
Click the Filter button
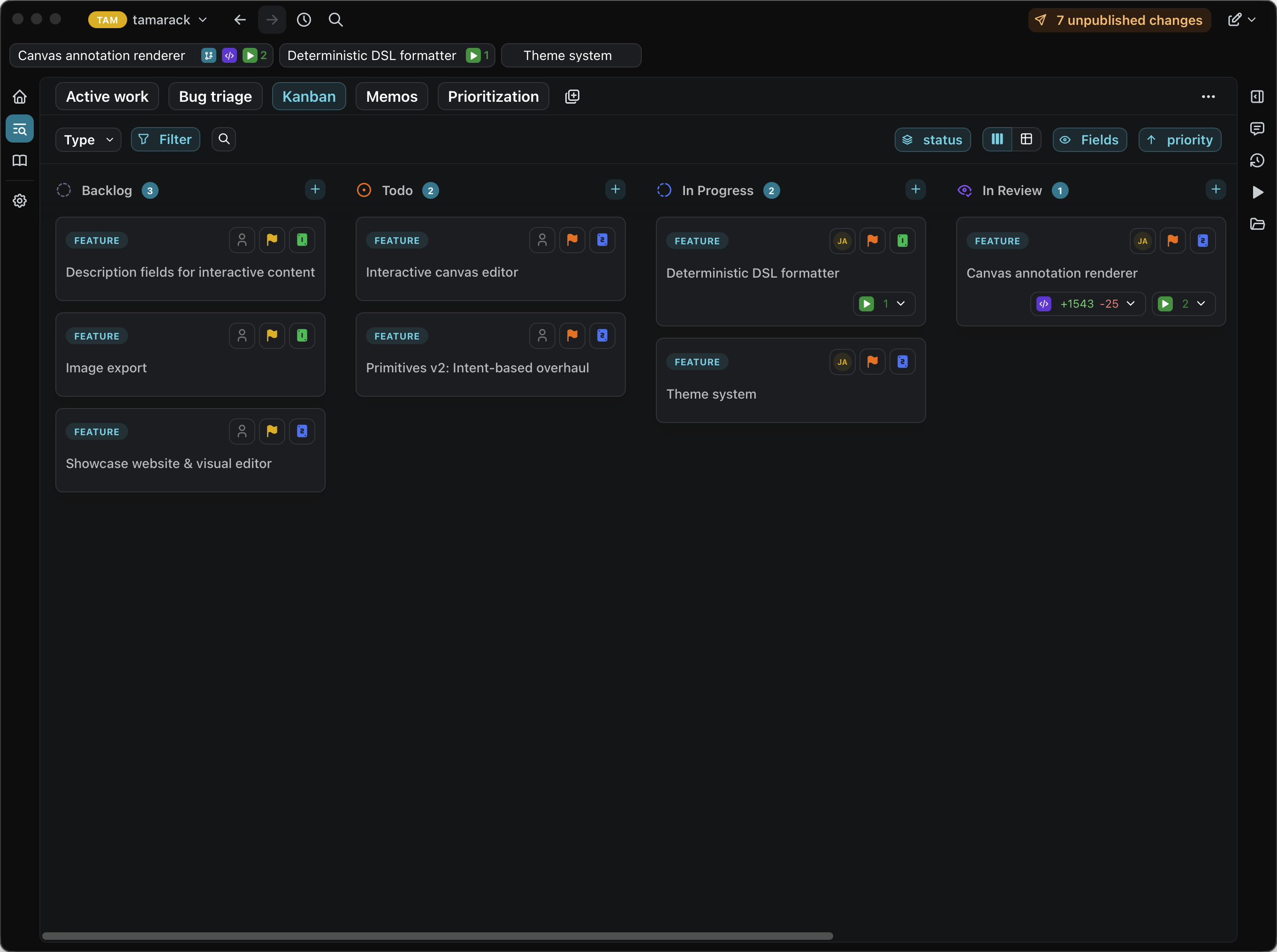coord(166,139)
